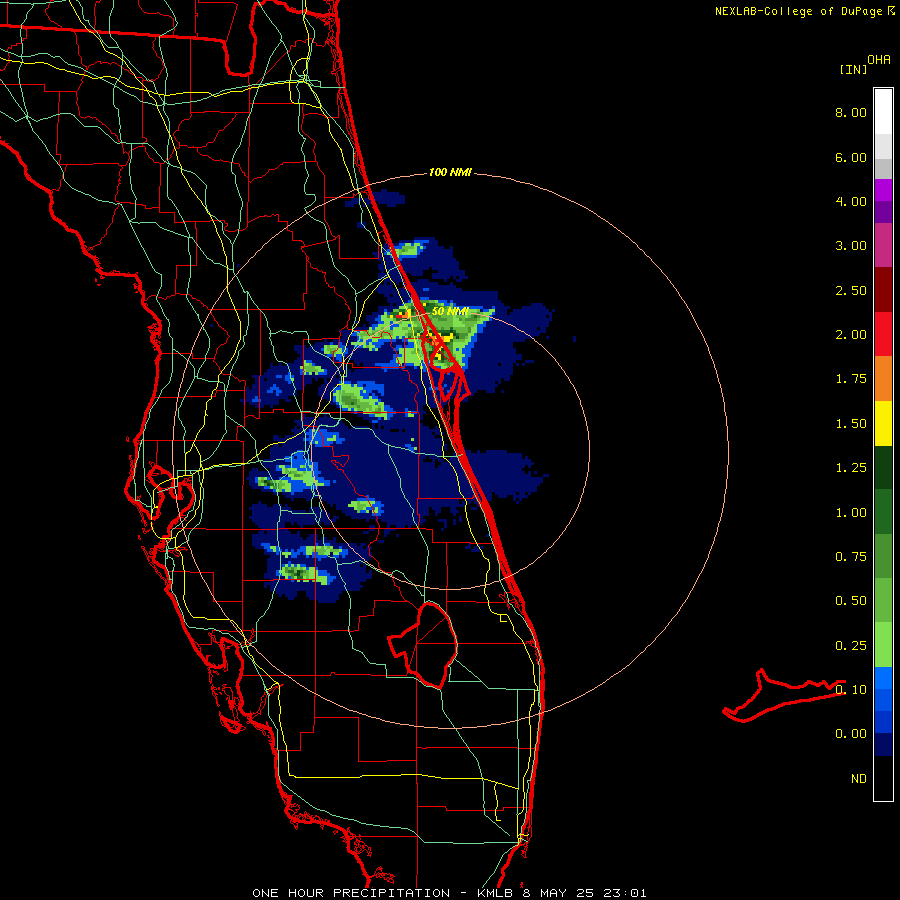
Task: Select the maroon swatch beside 2.50
Action: pos(883,290)
